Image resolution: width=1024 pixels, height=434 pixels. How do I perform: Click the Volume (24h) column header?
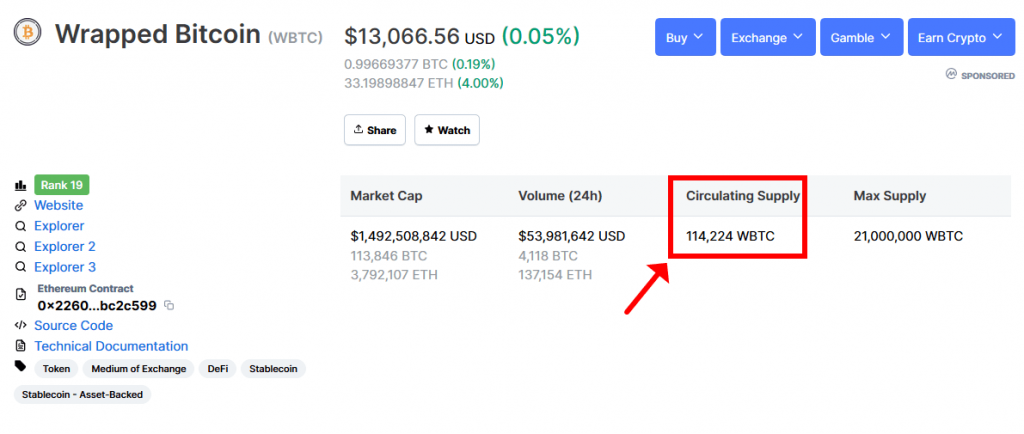(560, 196)
